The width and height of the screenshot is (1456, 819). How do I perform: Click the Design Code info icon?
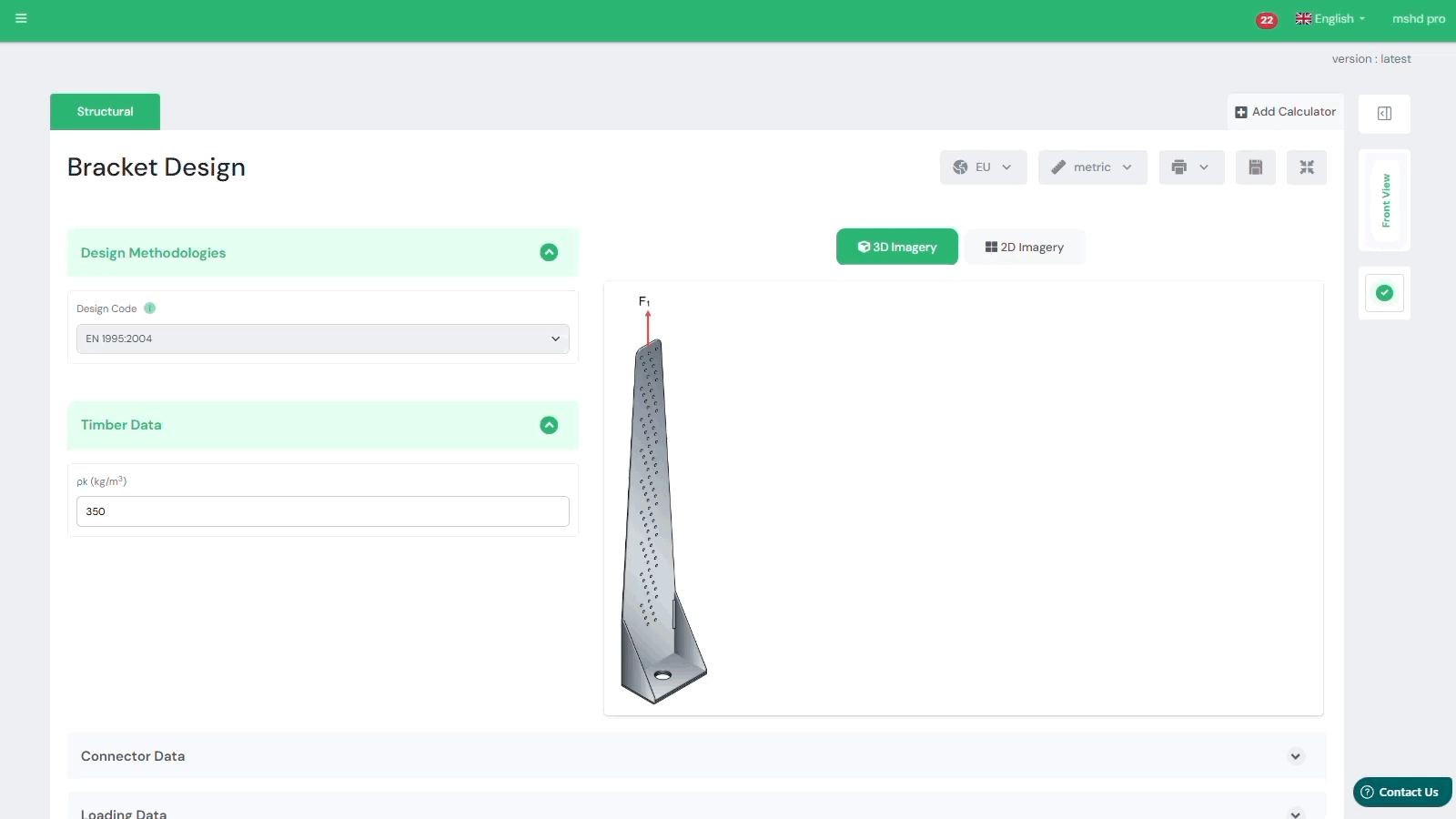click(150, 308)
